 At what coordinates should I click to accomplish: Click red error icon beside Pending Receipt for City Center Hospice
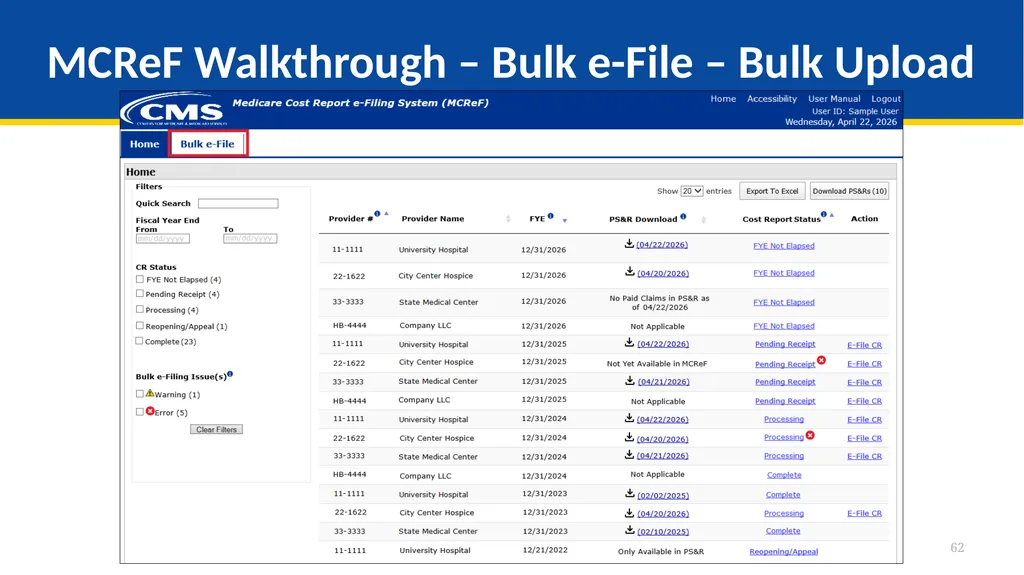[x=822, y=360]
